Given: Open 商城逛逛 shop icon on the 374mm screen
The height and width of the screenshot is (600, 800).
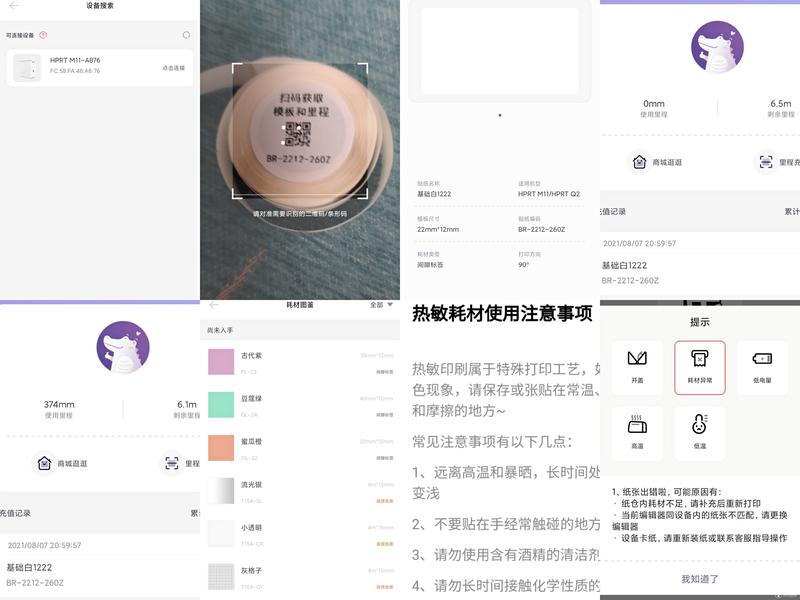Looking at the screenshot, I should pyautogui.click(x=44, y=463).
